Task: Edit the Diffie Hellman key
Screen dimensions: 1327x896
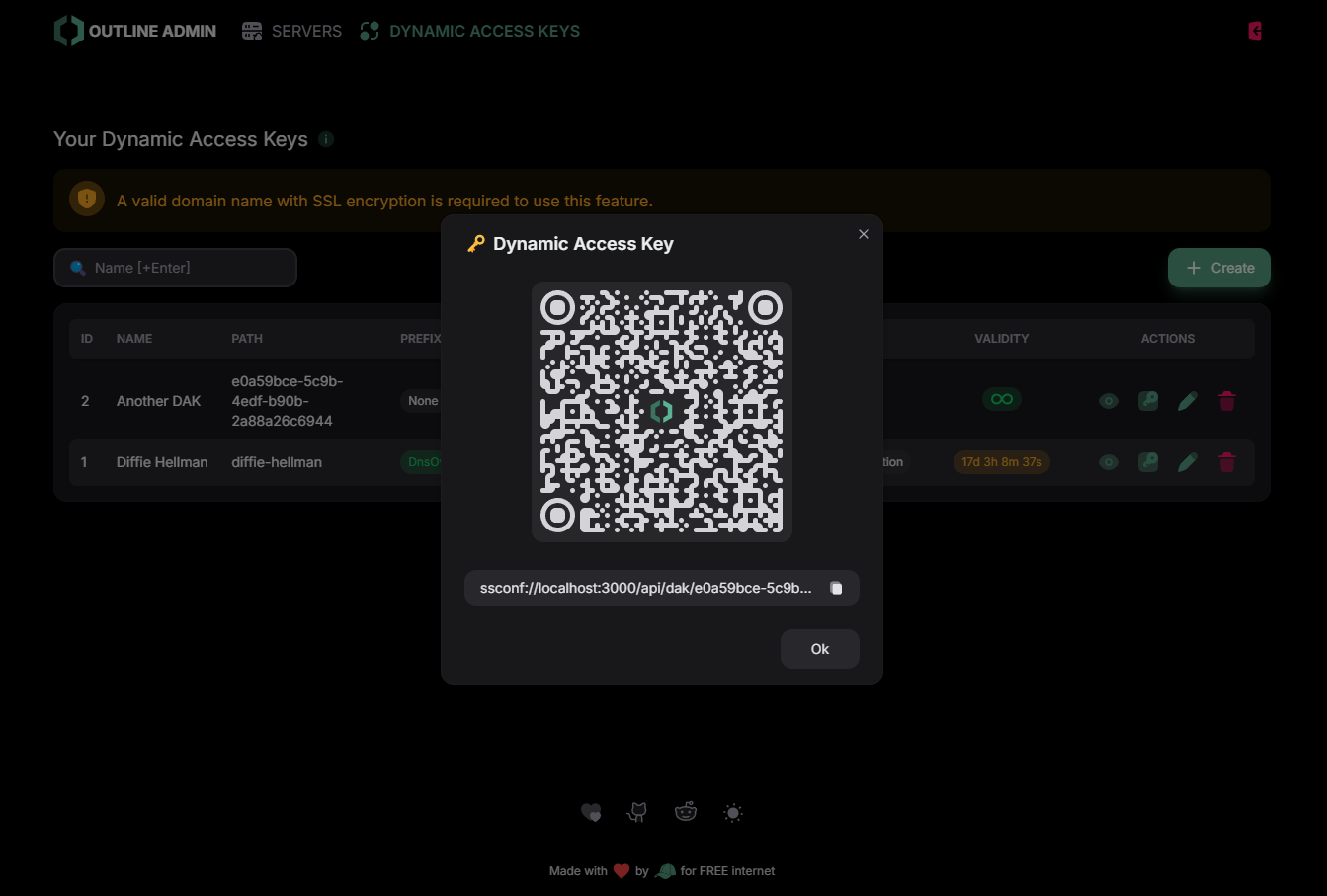Action: [1188, 462]
